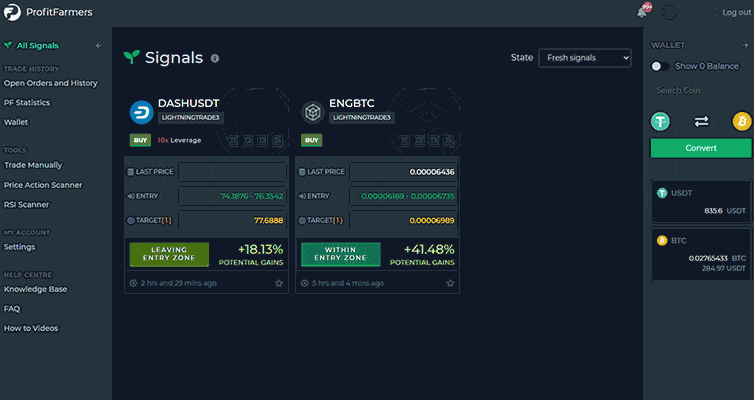Screen dimensions: 754x400
Task: Open the notifications bell
Action: pyautogui.click(x=642, y=12)
